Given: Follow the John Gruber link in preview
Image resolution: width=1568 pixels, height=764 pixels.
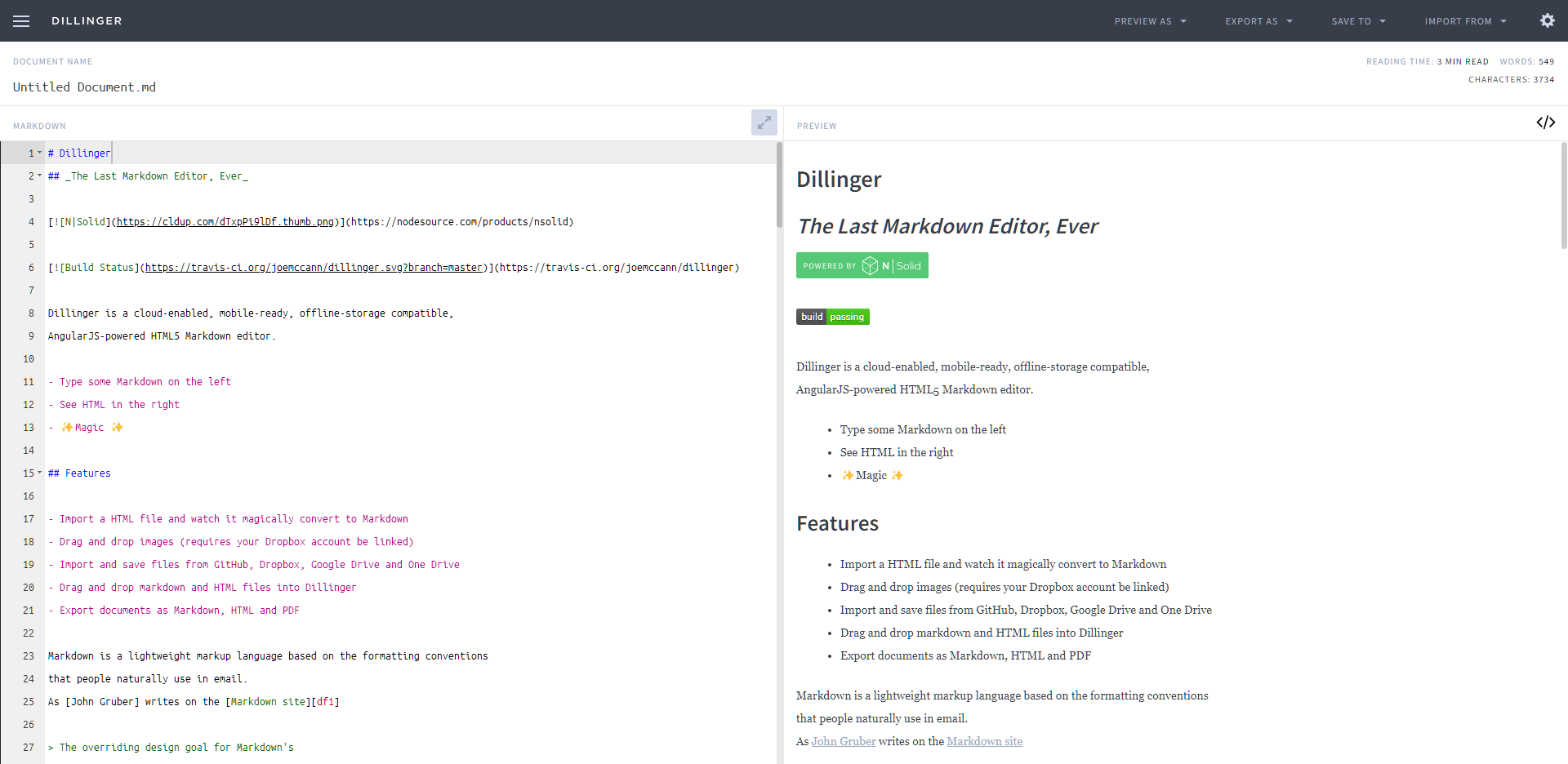Looking at the screenshot, I should coord(843,741).
